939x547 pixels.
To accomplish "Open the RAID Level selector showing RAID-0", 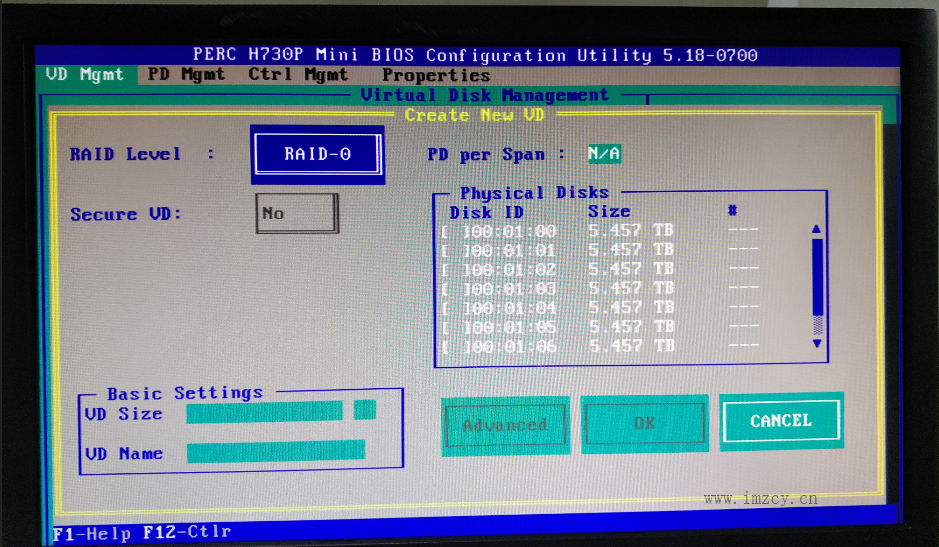I will 317,154.
